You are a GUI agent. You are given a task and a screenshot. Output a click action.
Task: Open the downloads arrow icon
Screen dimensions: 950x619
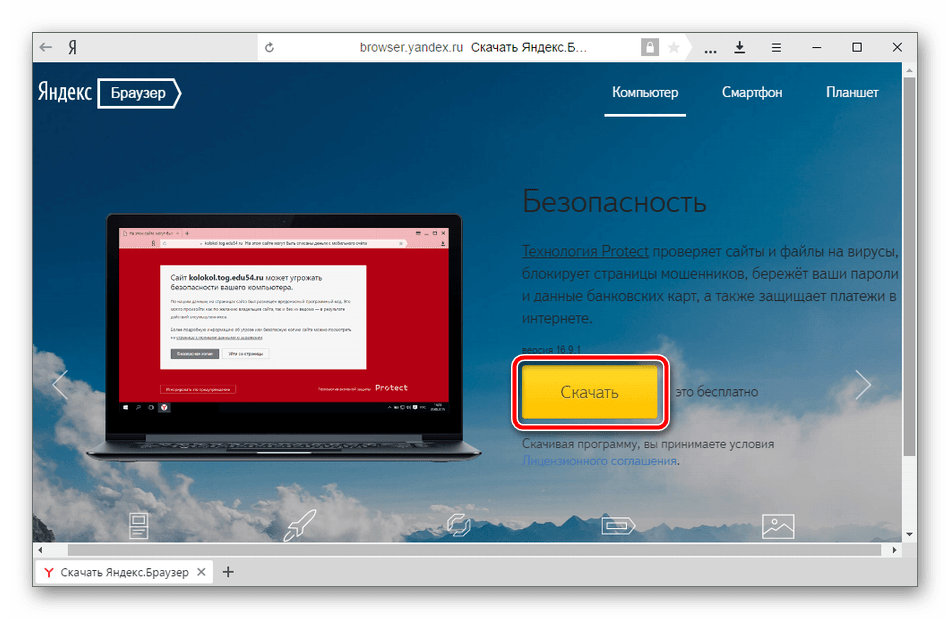coord(740,47)
